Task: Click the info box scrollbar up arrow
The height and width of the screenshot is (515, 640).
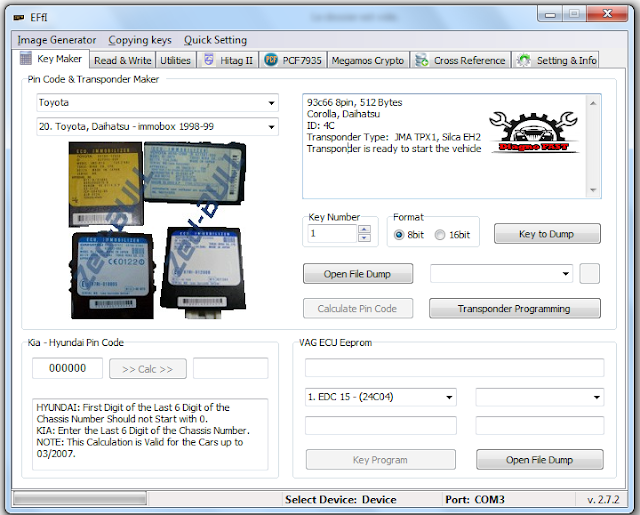Action: coord(593,103)
